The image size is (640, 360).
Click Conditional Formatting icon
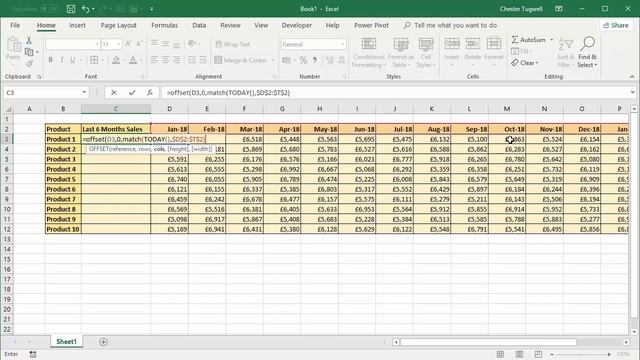coord(369,44)
